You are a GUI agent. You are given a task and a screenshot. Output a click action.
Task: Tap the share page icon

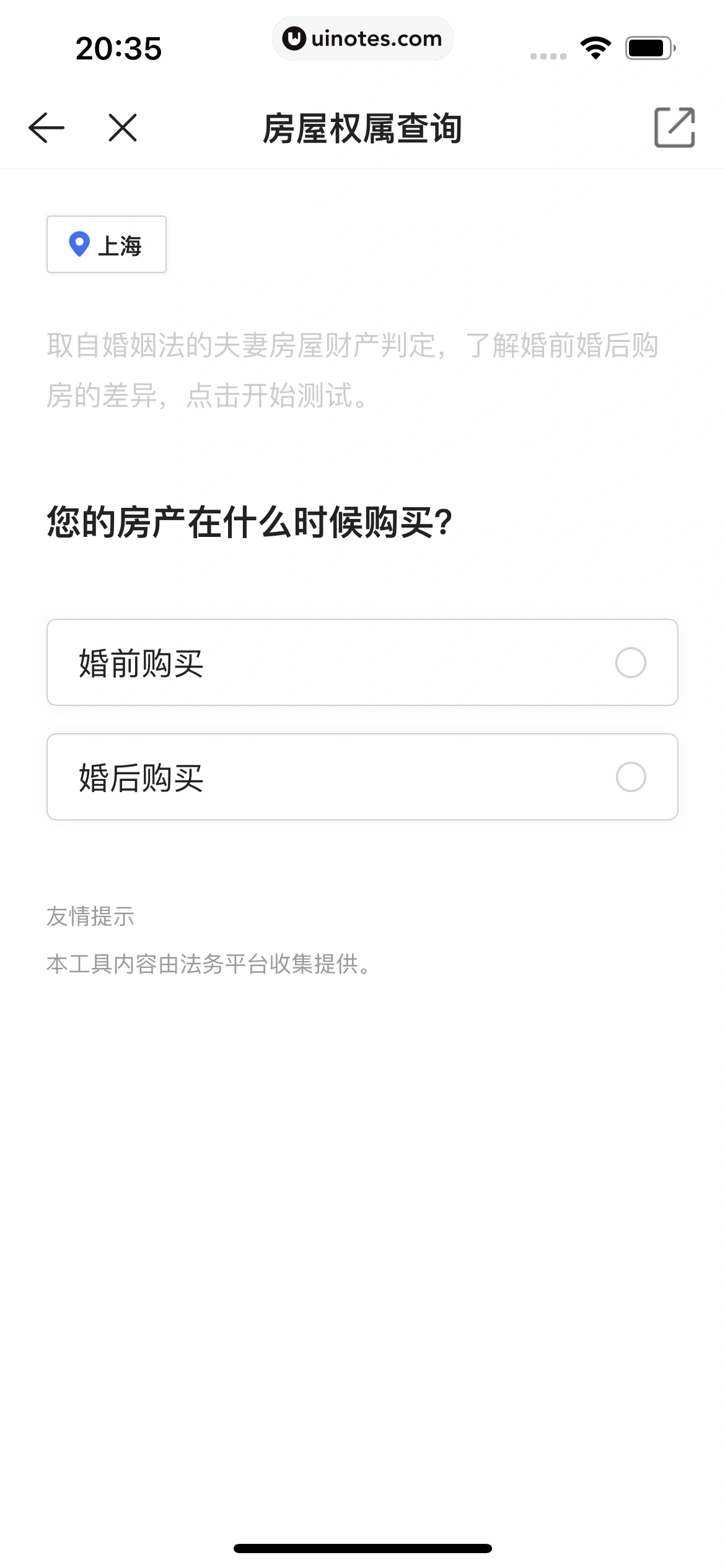(674, 128)
